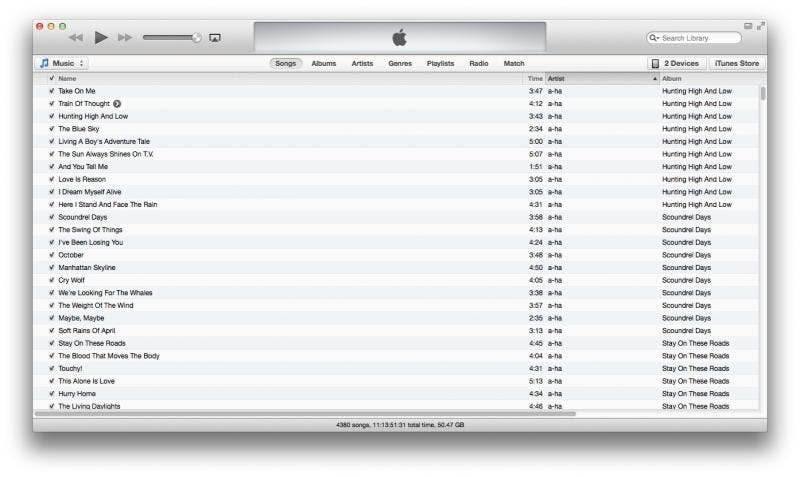The width and height of the screenshot is (800, 477).
Task: Click the Play button
Action: coord(101,37)
